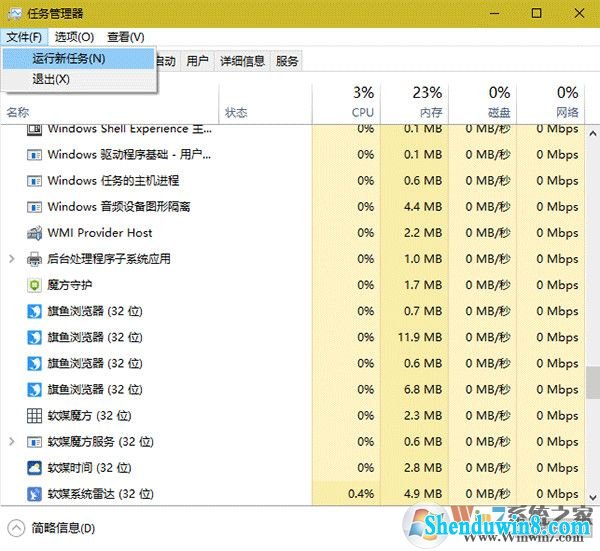Viewport: 600px width, 551px height.
Task: Click the 旗鱼浏览器 icon using 6.8 MB
Action: (x=34, y=390)
